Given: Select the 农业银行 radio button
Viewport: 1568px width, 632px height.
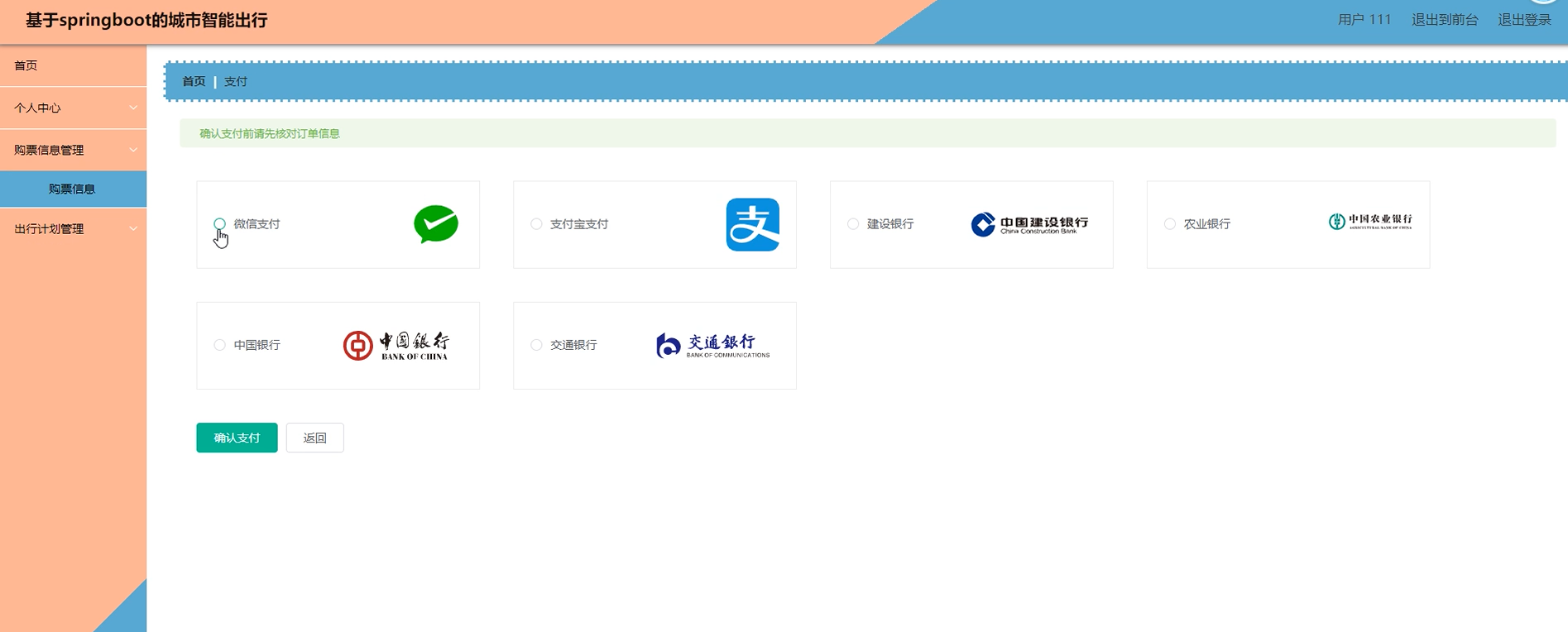Looking at the screenshot, I should (x=1170, y=224).
